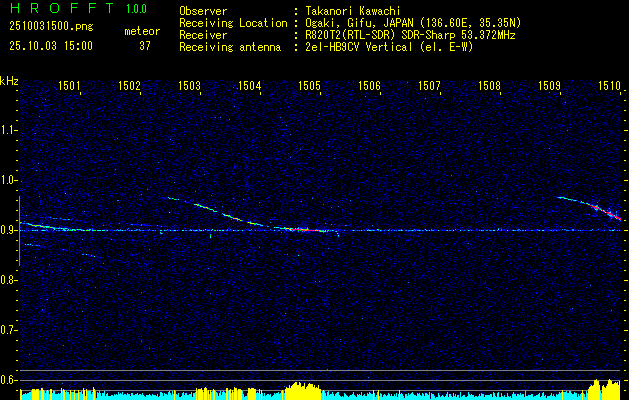Click the 1.1 kHz frequency label
Viewport: 629px width, 400px height.
coord(9,130)
